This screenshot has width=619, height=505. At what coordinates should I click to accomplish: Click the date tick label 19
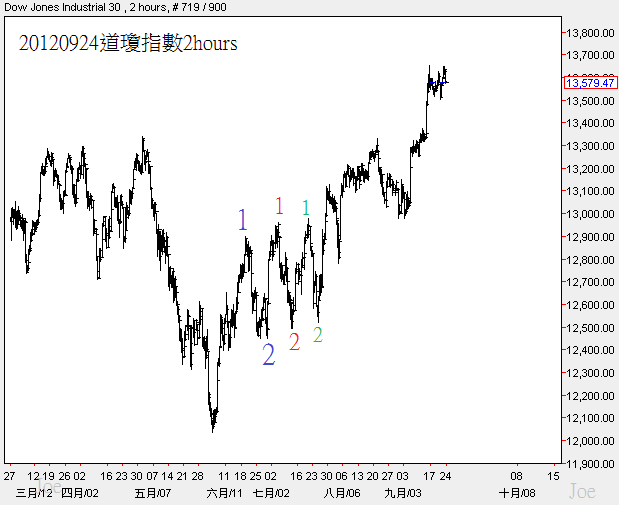(x=49, y=476)
